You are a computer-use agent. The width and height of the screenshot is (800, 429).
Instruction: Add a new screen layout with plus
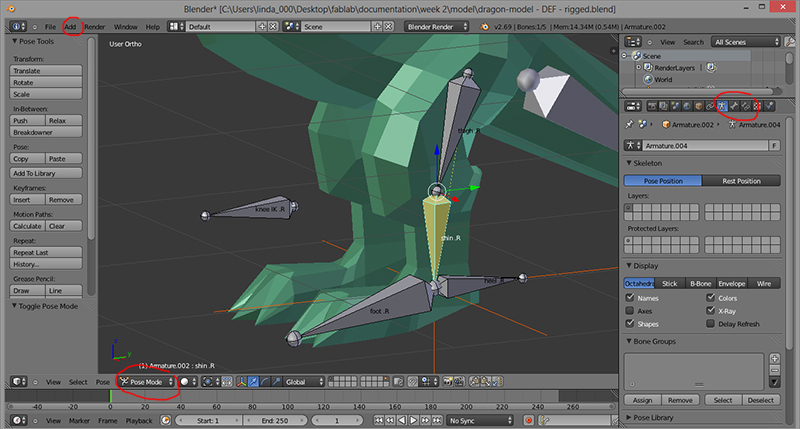pos(262,27)
